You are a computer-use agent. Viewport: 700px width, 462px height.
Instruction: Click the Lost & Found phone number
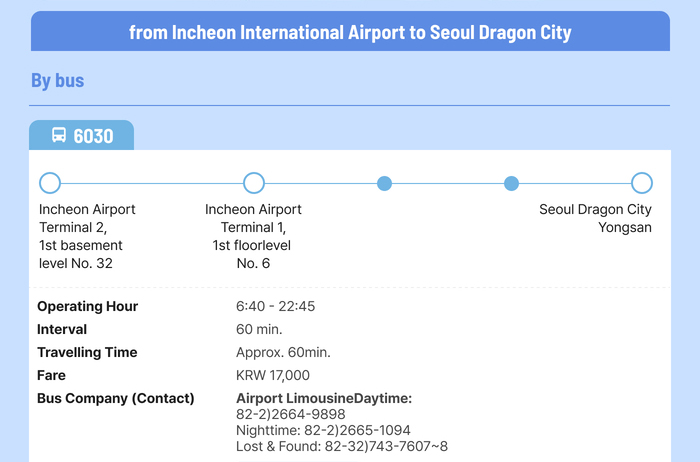pyautogui.click(x=342, y=446)
